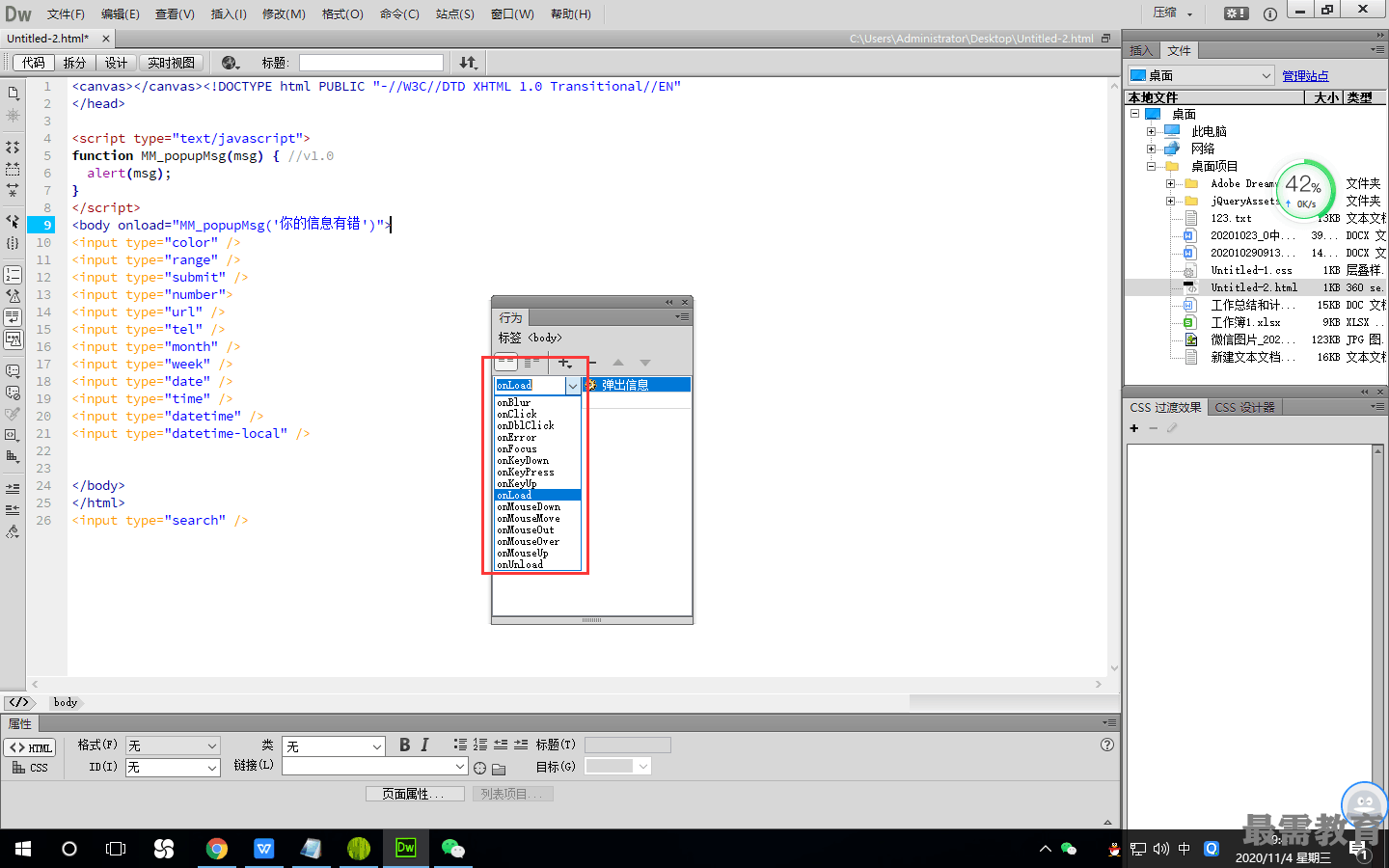
Task: Expand the 此电脑 tree node
Action: coord(1151,131)
